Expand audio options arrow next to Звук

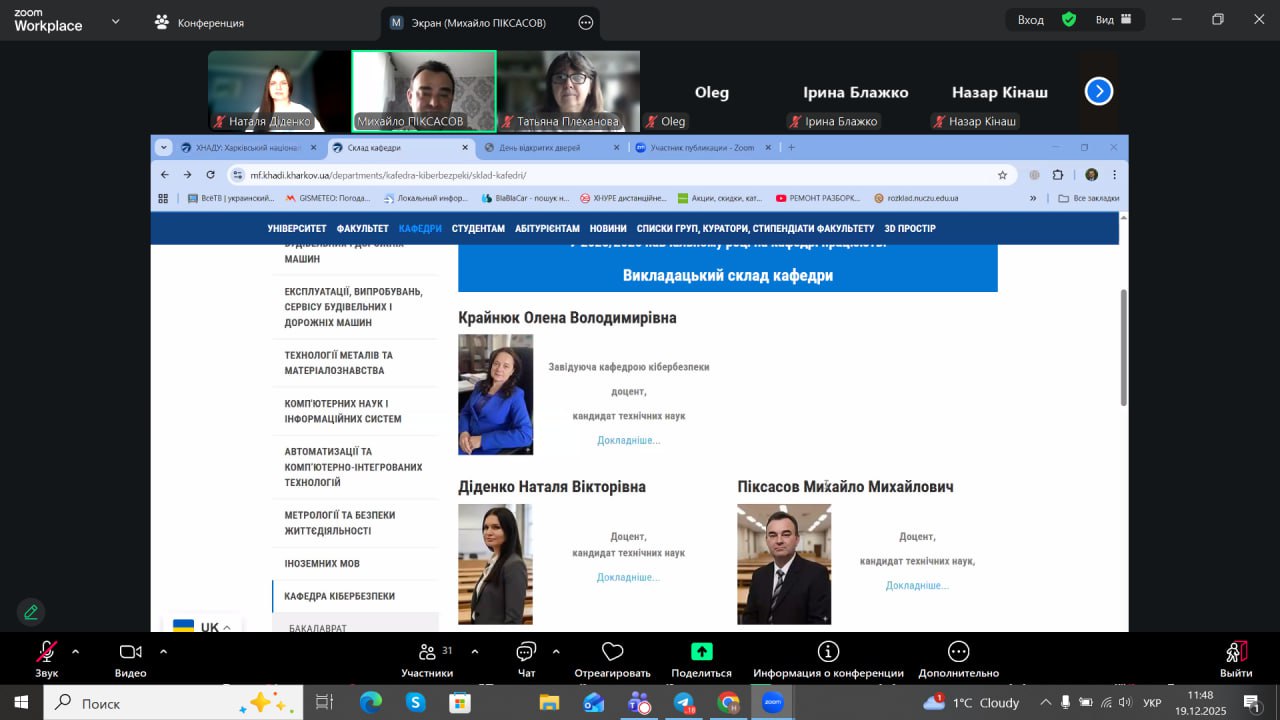[76, 651]
